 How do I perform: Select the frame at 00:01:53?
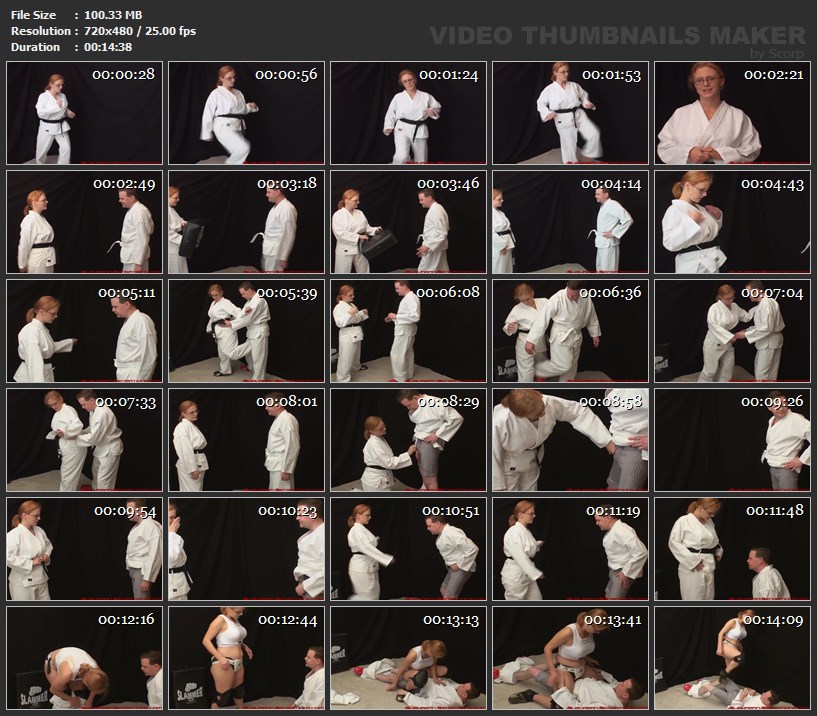(571, 113)
